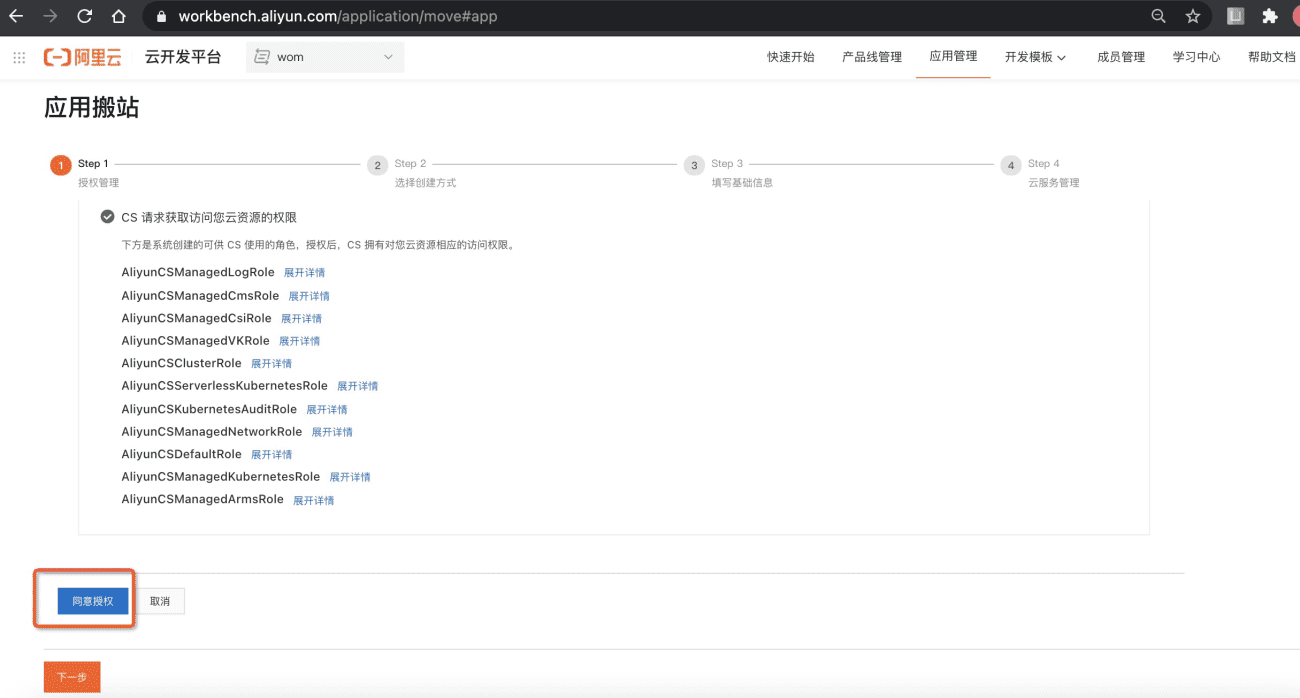Screen dimensions: 1300x698
Task: Open the 帮助文档 help documentation link
Action: click(1271, 57)
